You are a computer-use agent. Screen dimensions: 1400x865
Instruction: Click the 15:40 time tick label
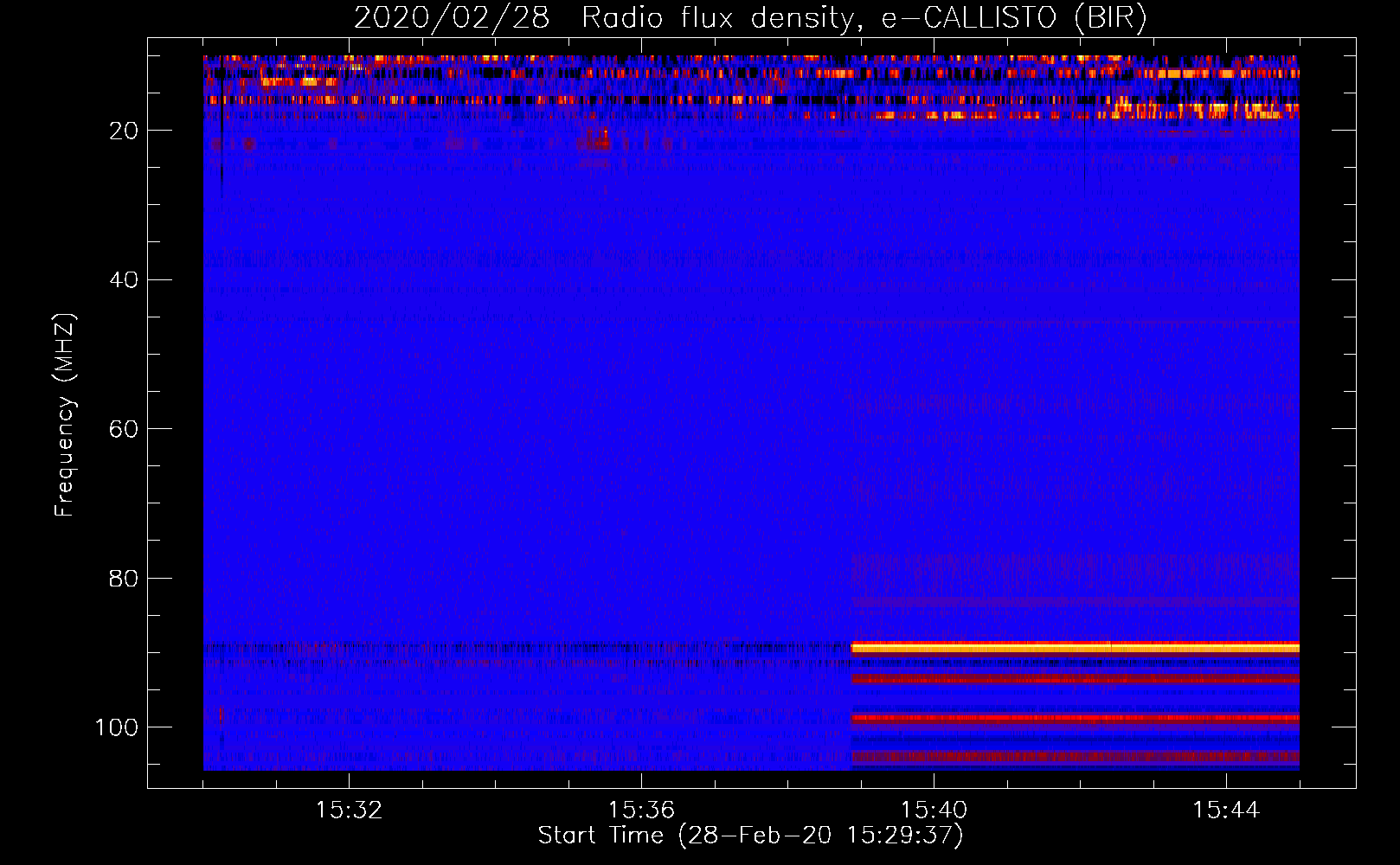[934, 810]
